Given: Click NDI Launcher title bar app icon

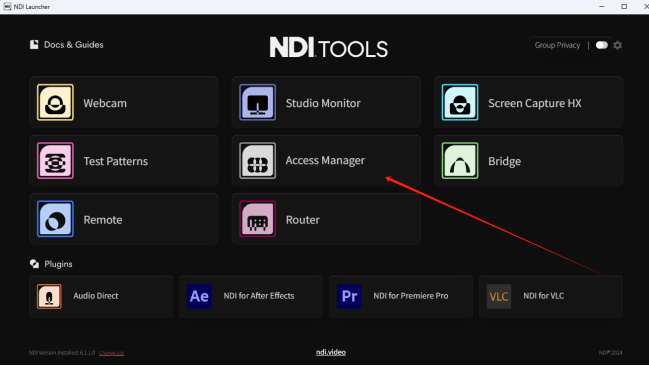Looking at the screenshot, I should click(7, 7).
